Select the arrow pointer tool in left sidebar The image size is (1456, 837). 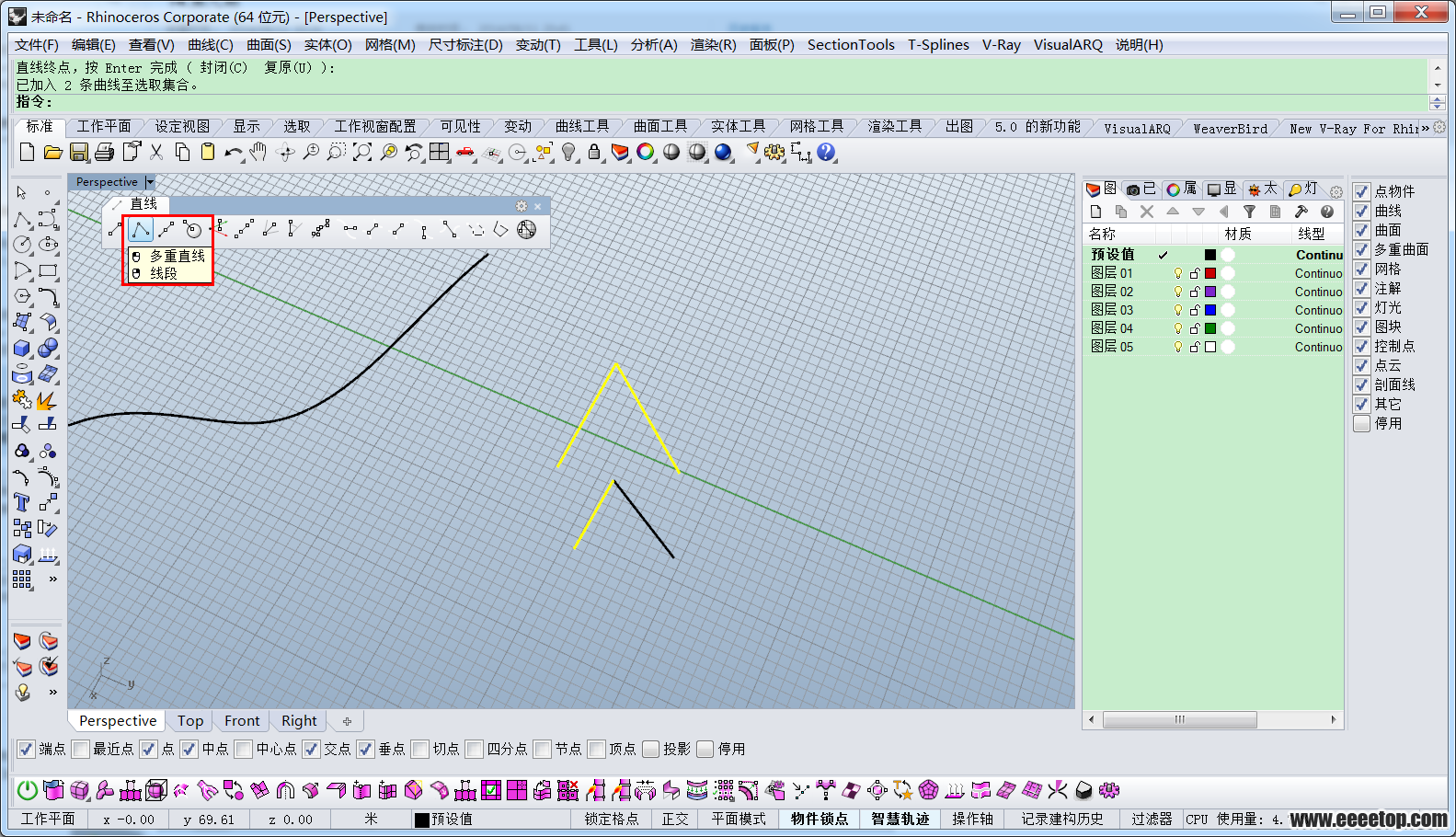(x=22, y=193)
